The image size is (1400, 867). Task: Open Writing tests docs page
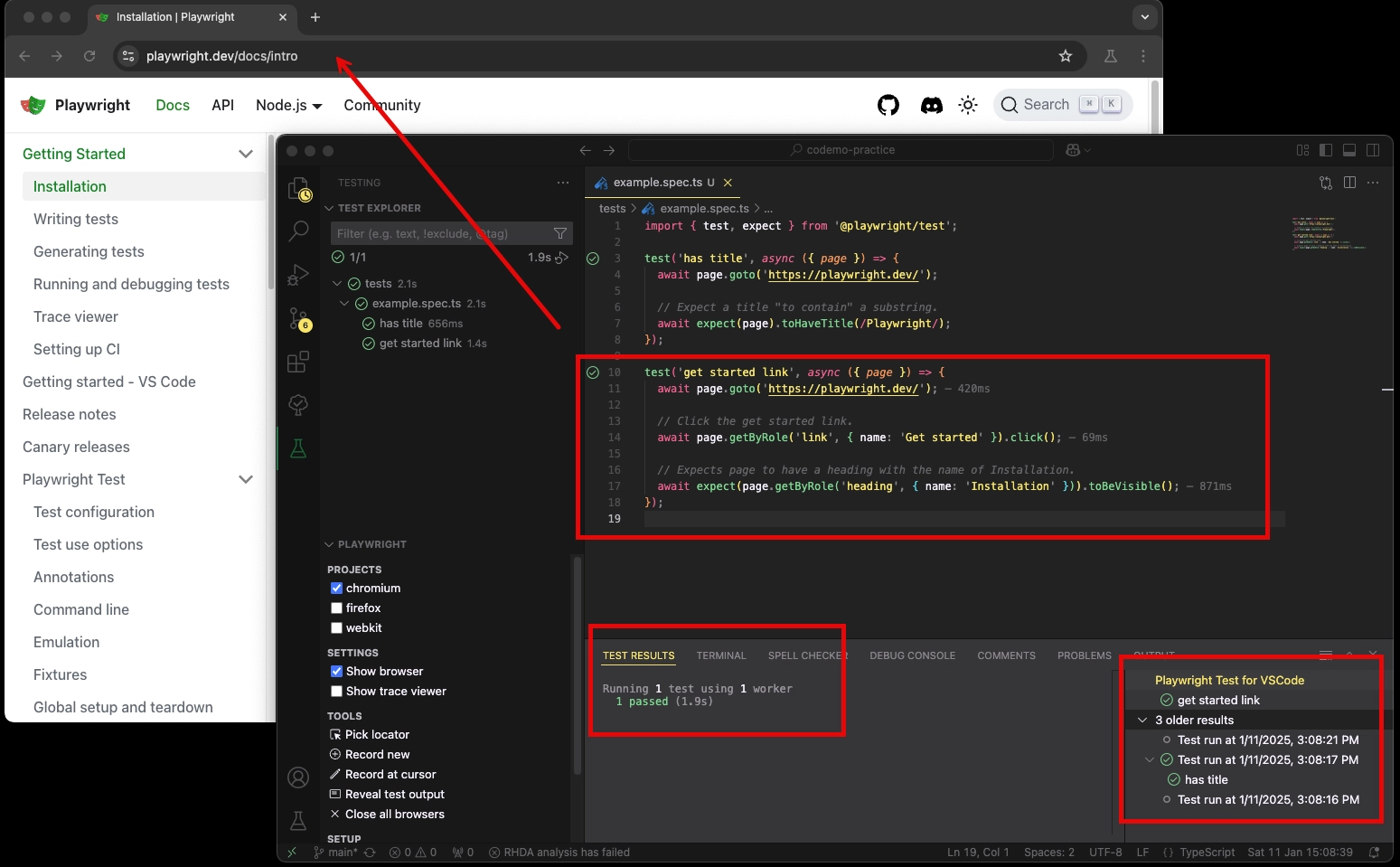coord(76,219)
